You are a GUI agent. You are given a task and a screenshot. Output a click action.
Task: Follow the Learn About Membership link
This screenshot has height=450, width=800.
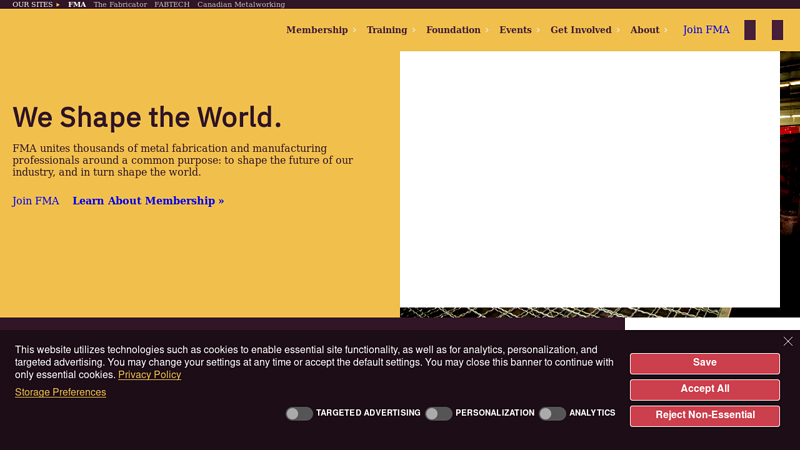[x=148, y=201]
